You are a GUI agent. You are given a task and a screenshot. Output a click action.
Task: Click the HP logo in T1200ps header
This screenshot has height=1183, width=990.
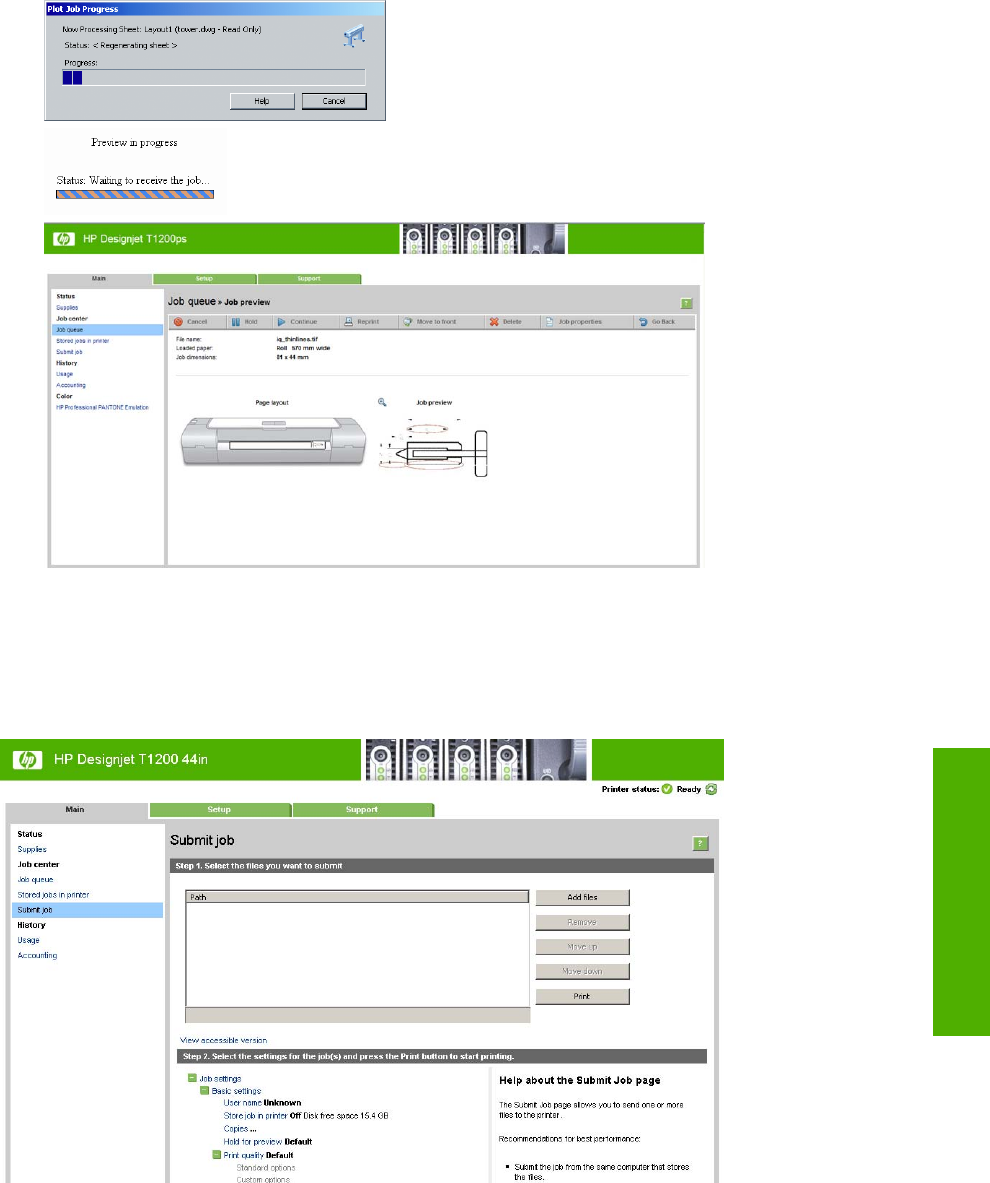pos(63,238)
